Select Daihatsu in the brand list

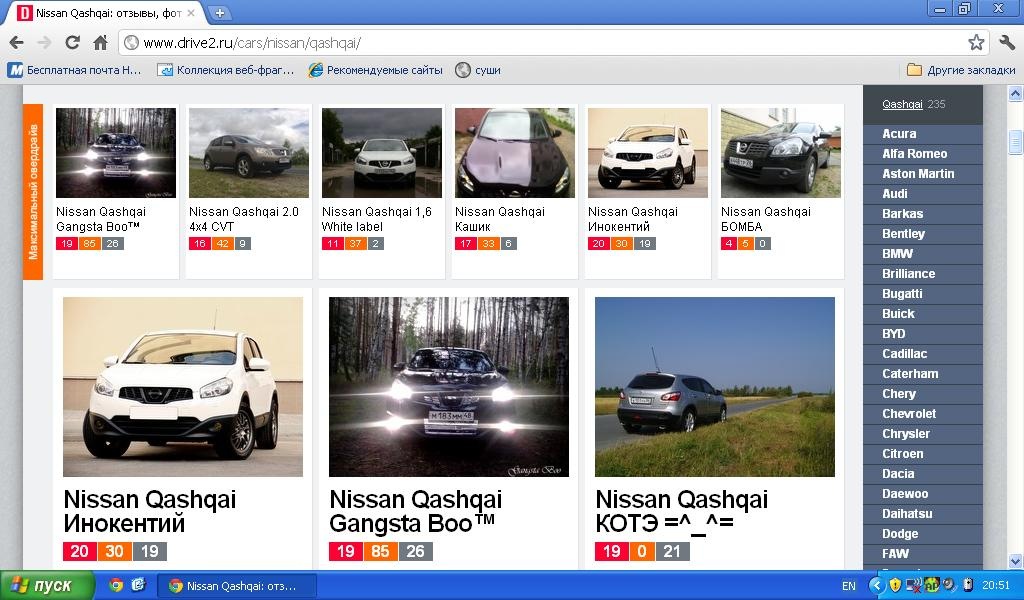pos(923,514)
